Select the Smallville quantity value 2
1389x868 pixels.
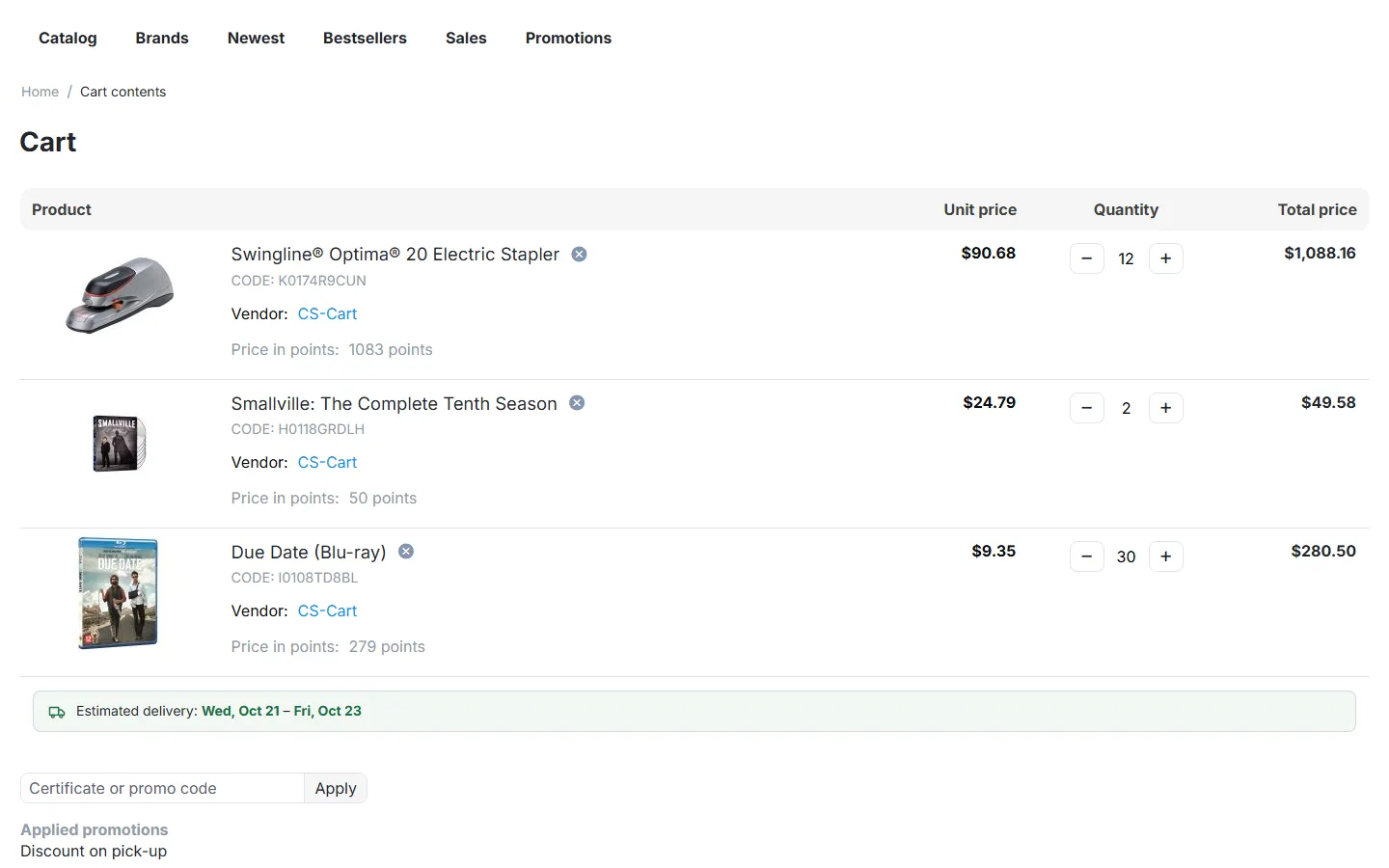point(1126,408)
